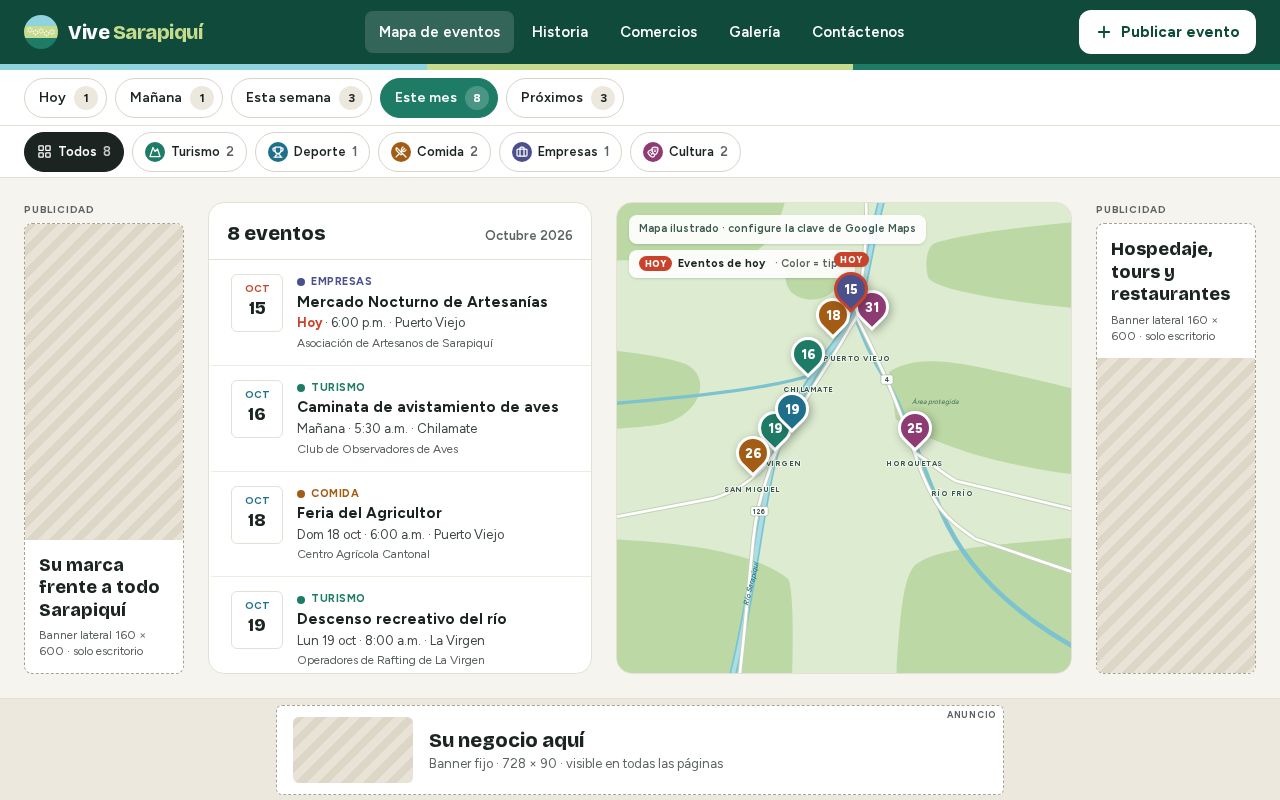
Task: Select map pin number 26 near San Miguel
Action: (x=753, y=455)
